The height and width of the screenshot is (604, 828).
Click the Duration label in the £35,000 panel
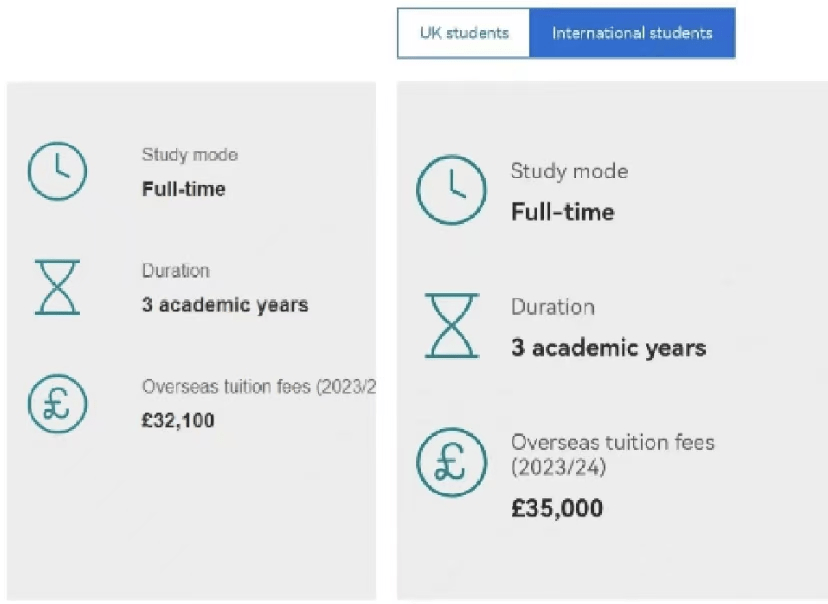click(x=553, y=307)
